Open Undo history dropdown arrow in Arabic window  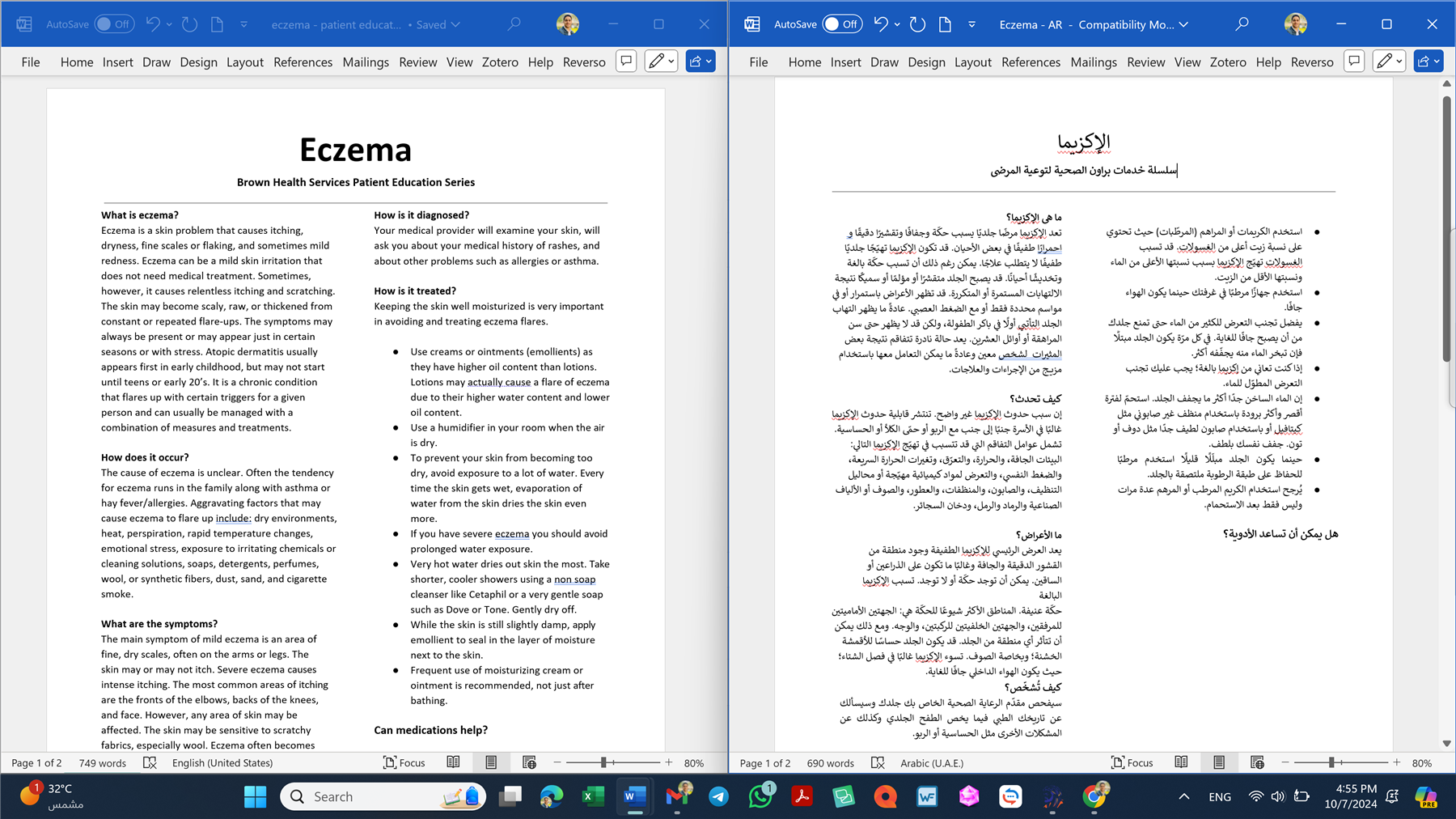(x=897, y=25)
